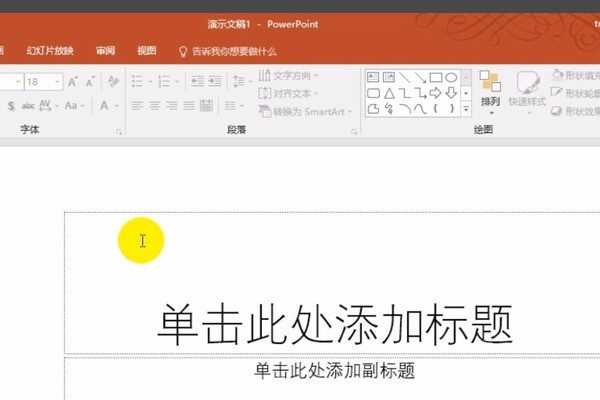Select the straight line shape

pyautogui.click(x=405, y=78)
